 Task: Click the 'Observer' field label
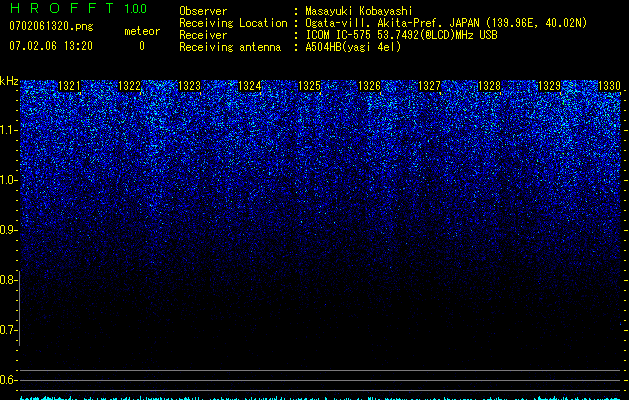click(203, 11)
